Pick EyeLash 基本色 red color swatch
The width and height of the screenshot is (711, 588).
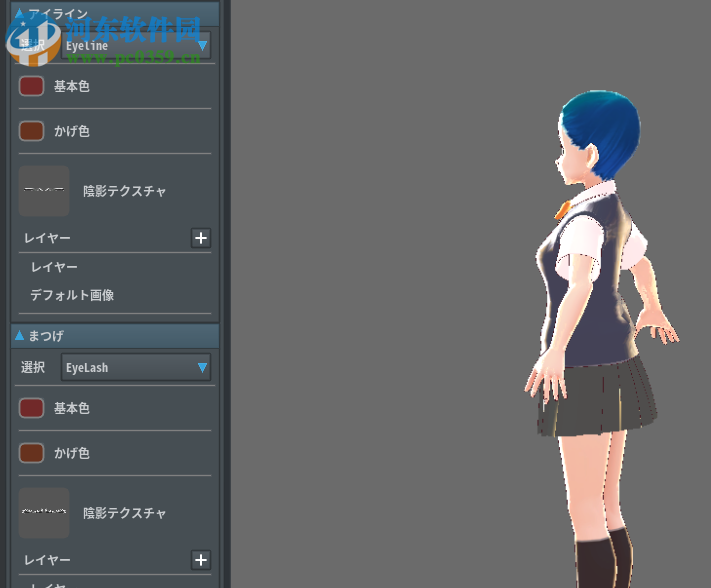click(x=31, y=408)
